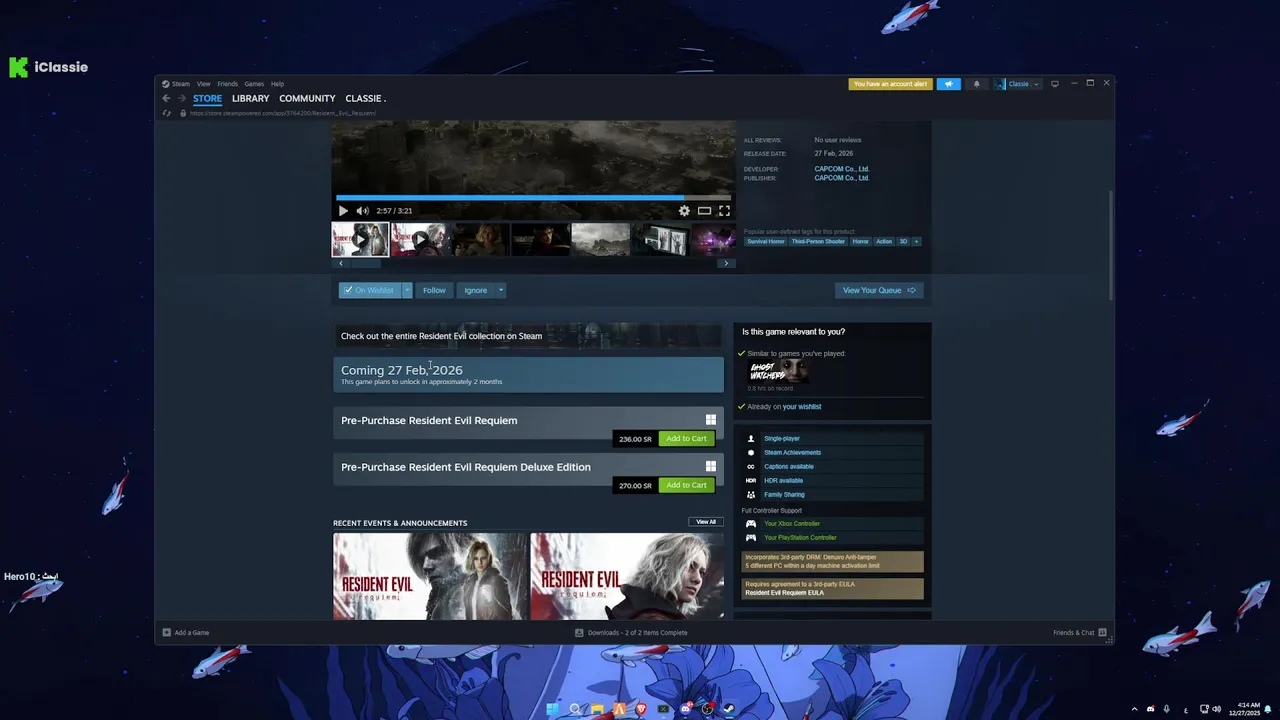This screenshot has height=720, width=1280.
Task: Mute the trailer volume
Action: click(x=362, y=211)
